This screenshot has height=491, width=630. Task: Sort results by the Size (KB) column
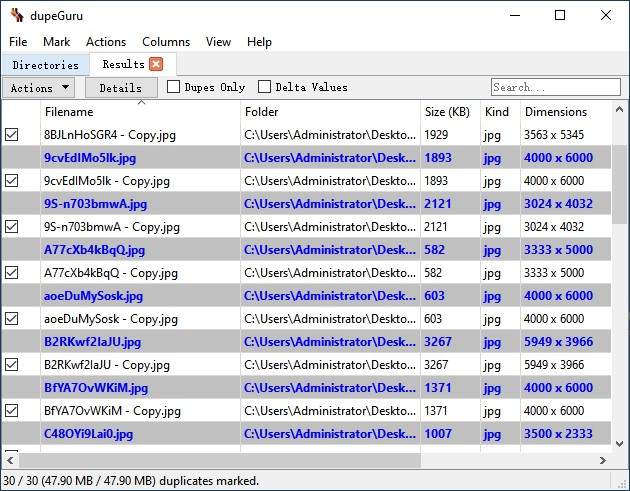point(448,112)
